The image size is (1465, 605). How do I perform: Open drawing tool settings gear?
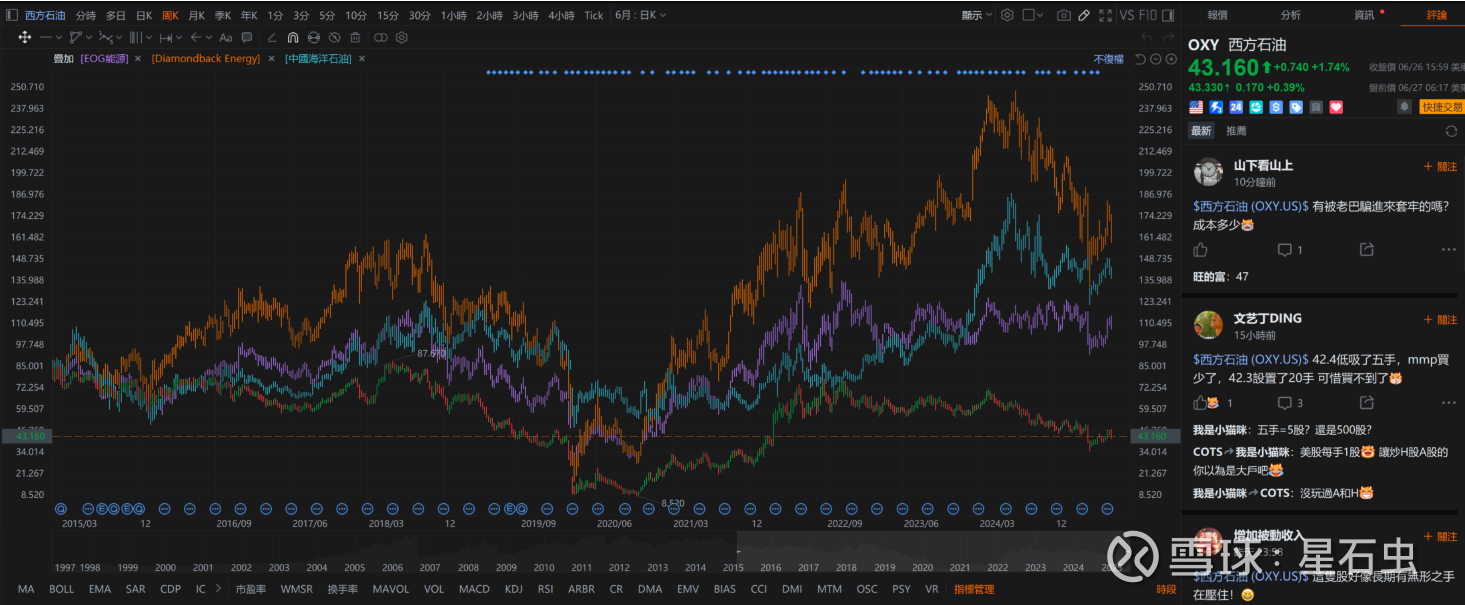402,37
